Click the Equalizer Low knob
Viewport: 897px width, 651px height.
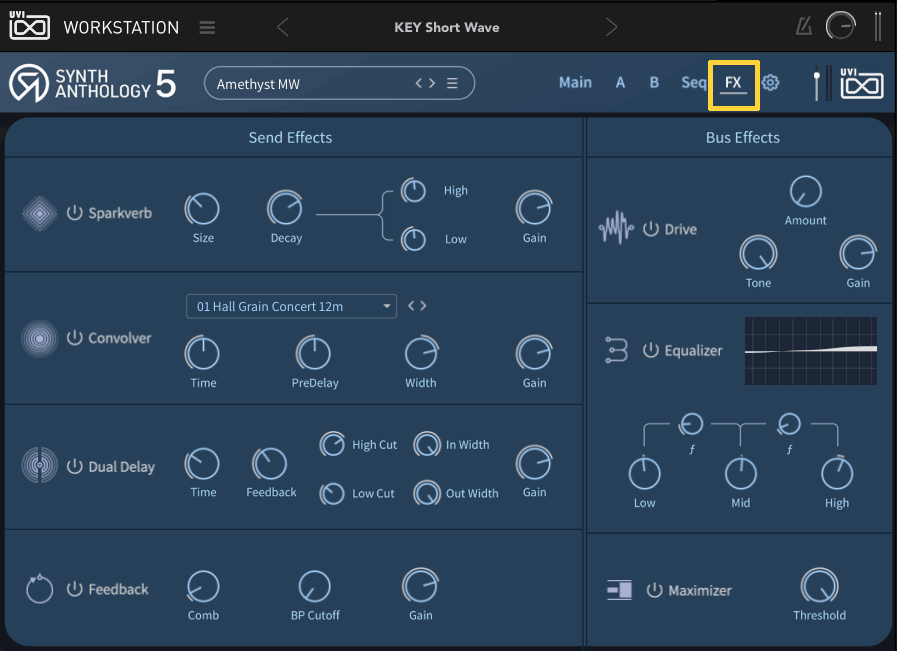pyautogui.click(x=644, y=474)
